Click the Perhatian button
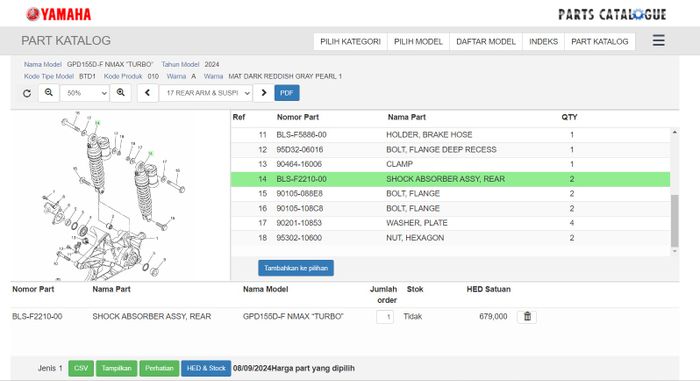700x381 pixels. click(159, 368)
